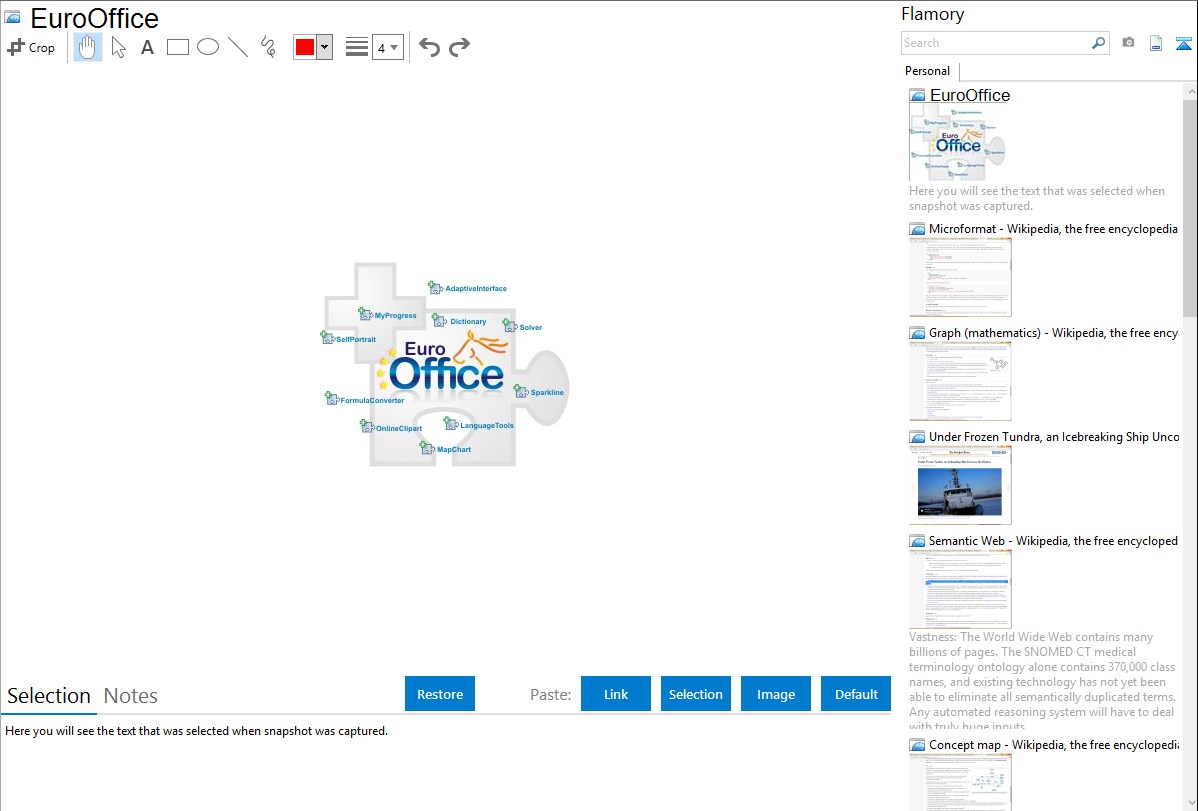Viewport: 1198px width, 811px height.
Task: Open the Selection tab
Action: point(49,696)
